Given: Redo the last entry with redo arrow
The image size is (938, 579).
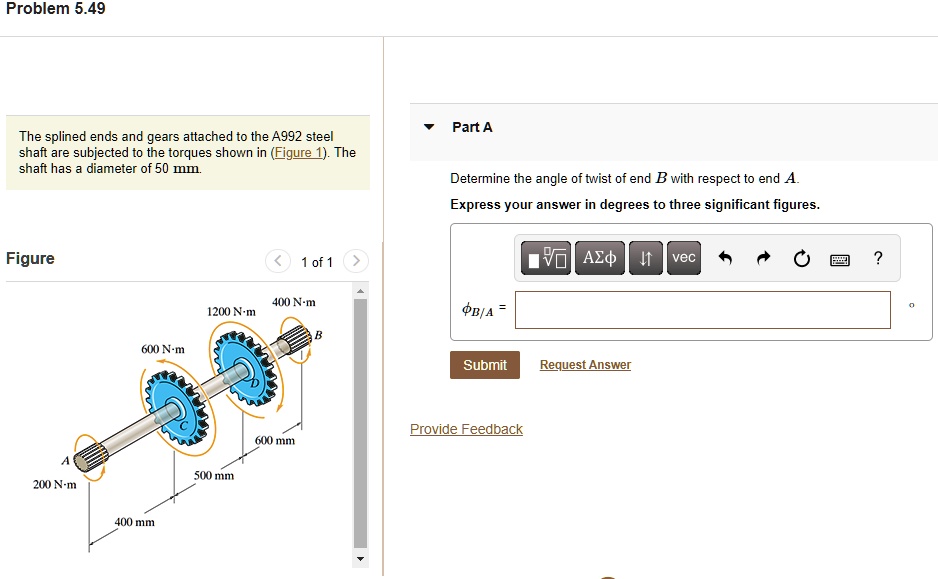Looking at the screenshot, I should tap(763, 257).
